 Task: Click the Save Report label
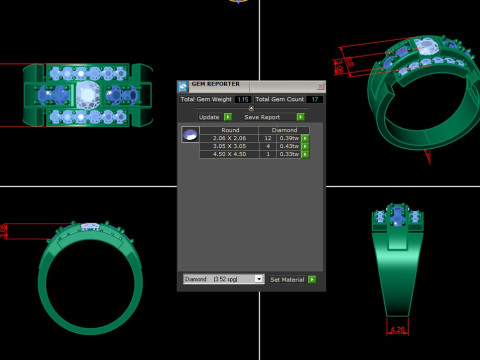point(262,117)
